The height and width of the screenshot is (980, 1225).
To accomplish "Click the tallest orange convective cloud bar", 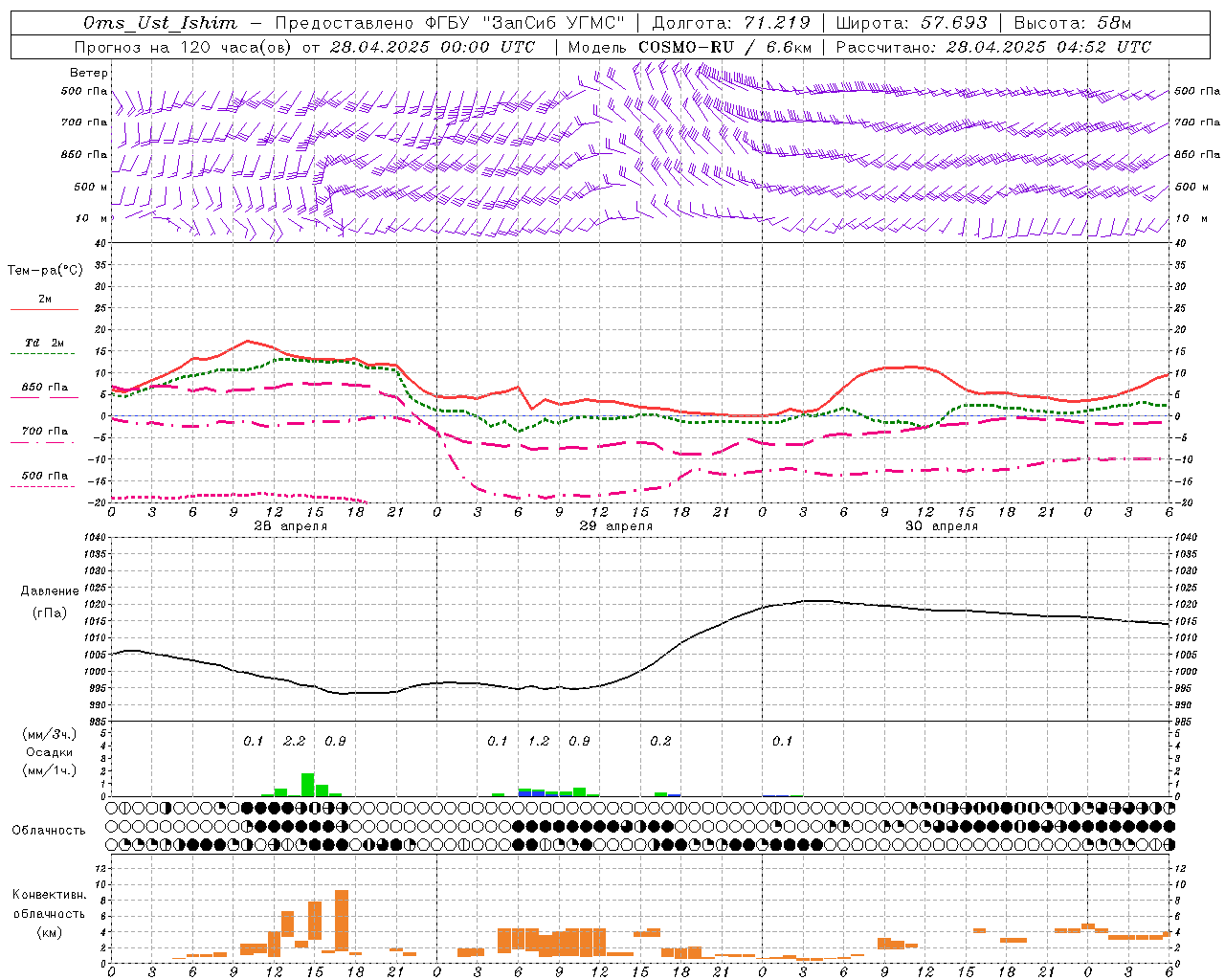I will tap(342, 920).
